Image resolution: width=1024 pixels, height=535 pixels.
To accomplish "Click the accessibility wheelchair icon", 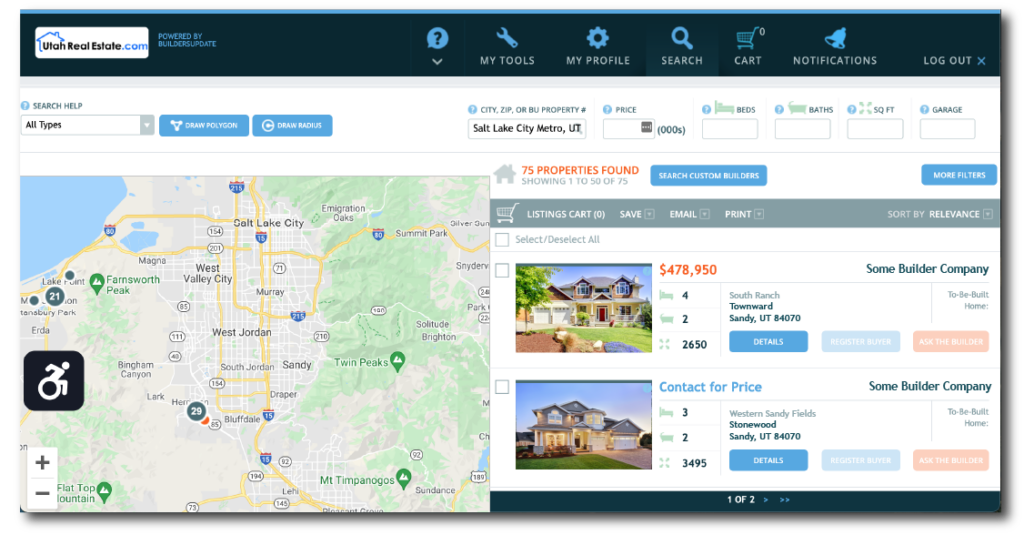I will tap(53, 381).
